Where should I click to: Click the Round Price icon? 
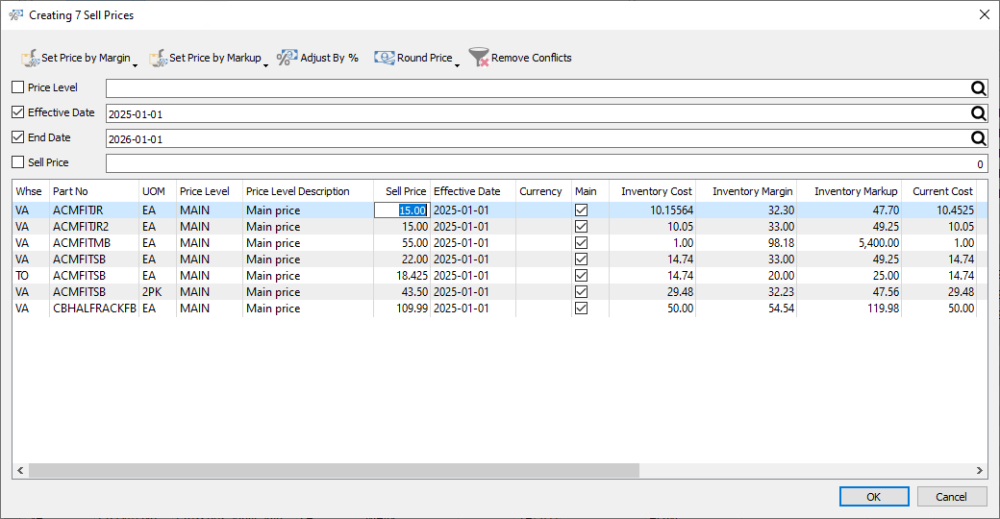pos(384,58)
